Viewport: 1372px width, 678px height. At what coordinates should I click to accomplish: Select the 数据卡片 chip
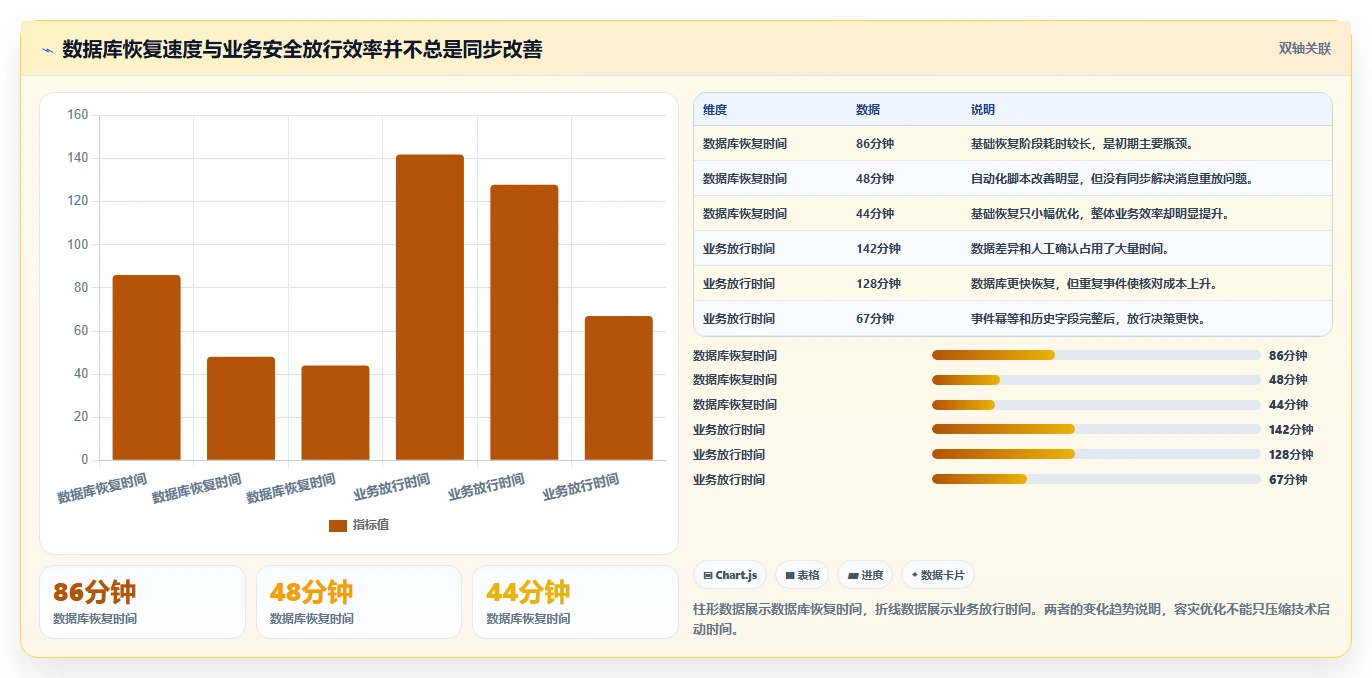pos(938,575)
